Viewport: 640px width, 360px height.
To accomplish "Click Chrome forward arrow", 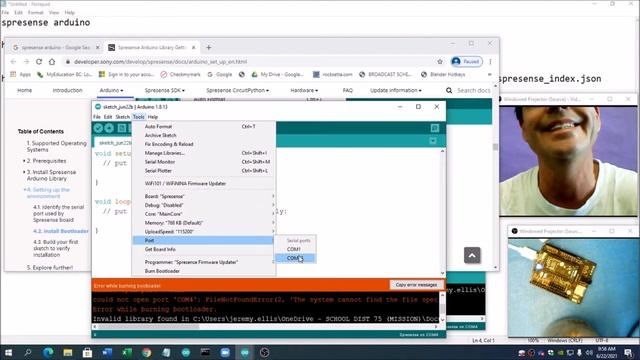I will click(26, 62).
